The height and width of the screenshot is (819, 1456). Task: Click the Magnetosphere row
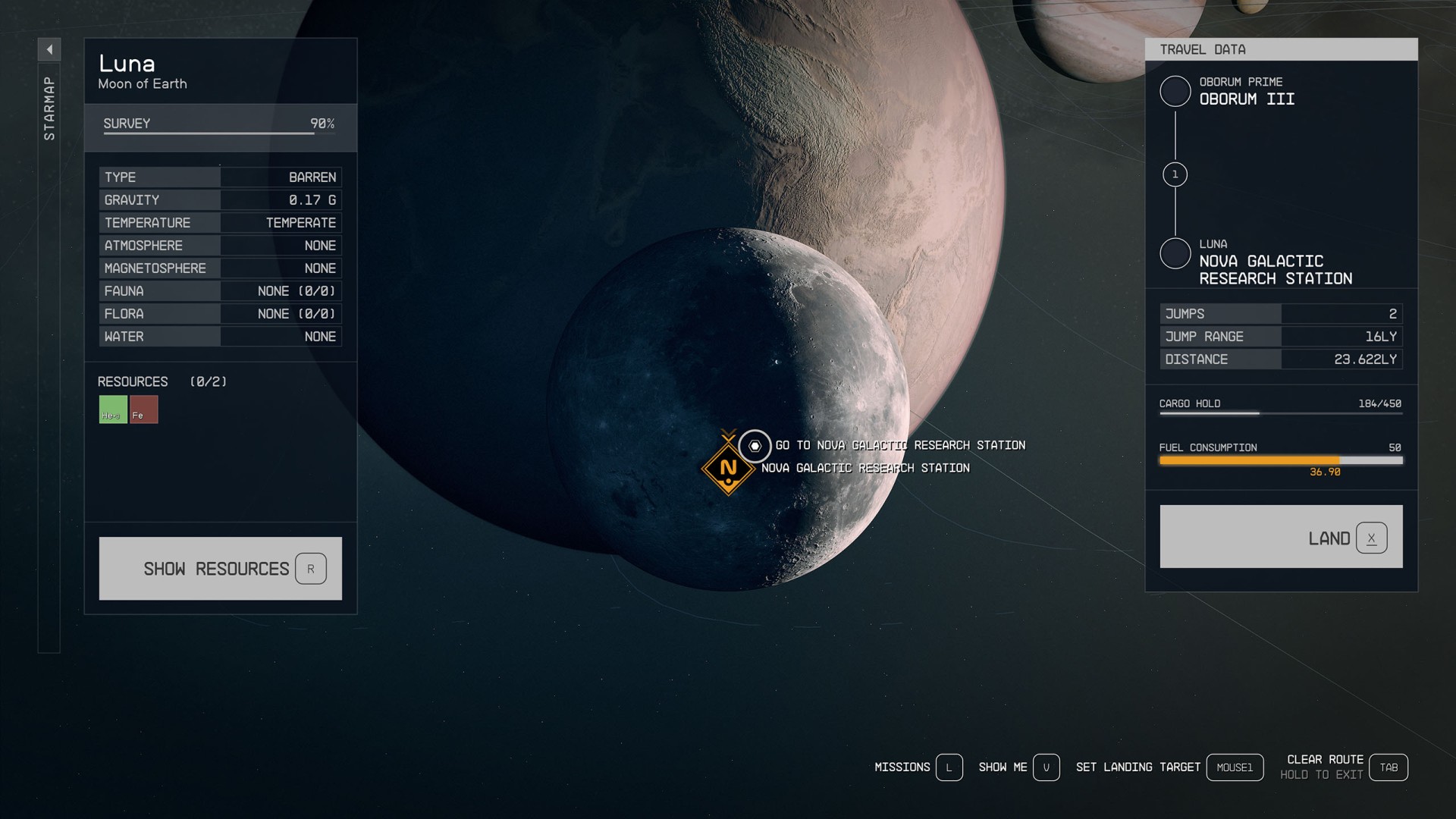click(220, 268)
